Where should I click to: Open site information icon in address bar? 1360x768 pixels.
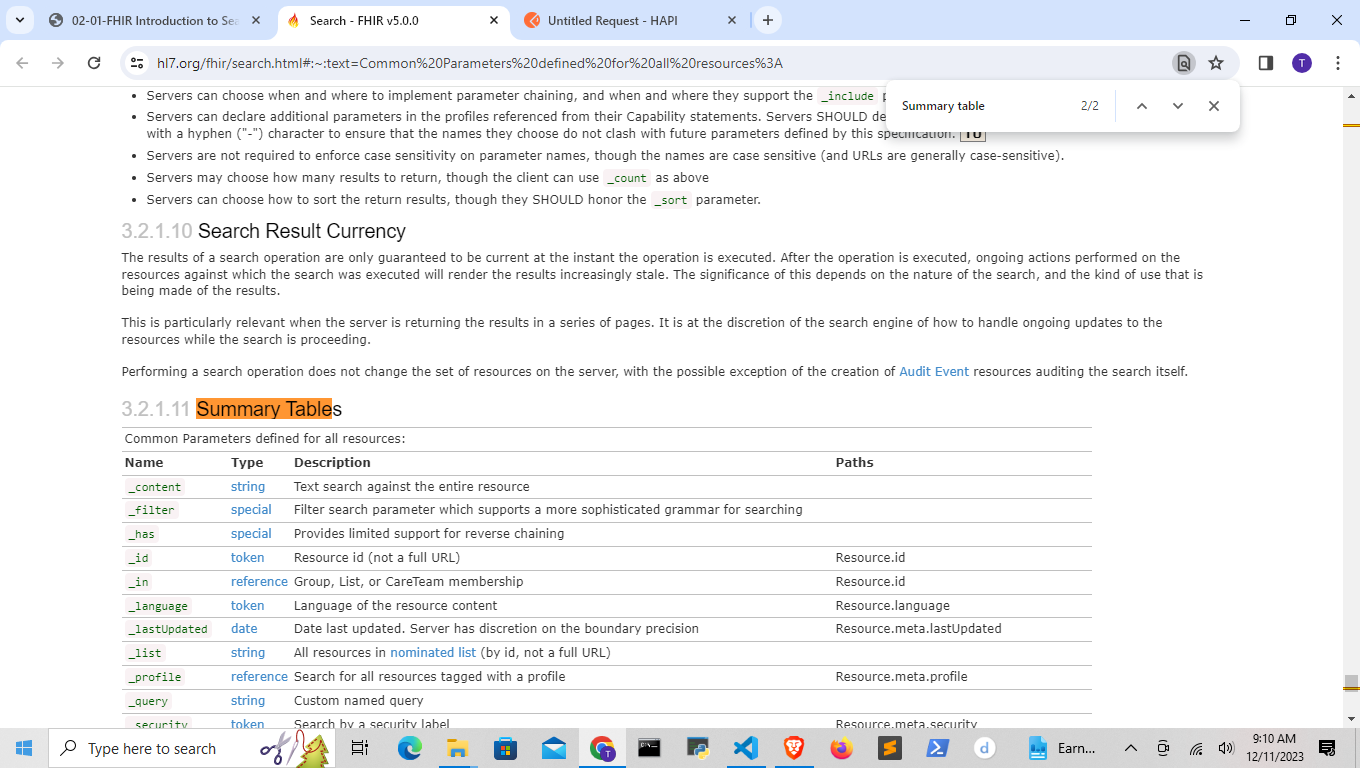tap(138, 63)
